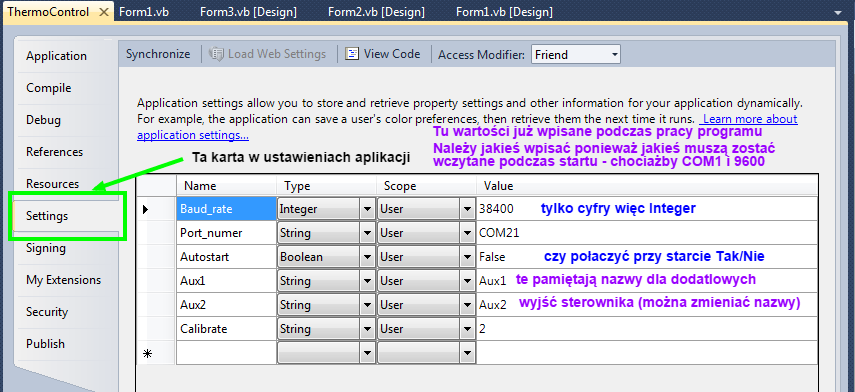Screen dimensions: 855x392
Task: Open the Type dropdown for Calibrate
Action: pos(366,329)
